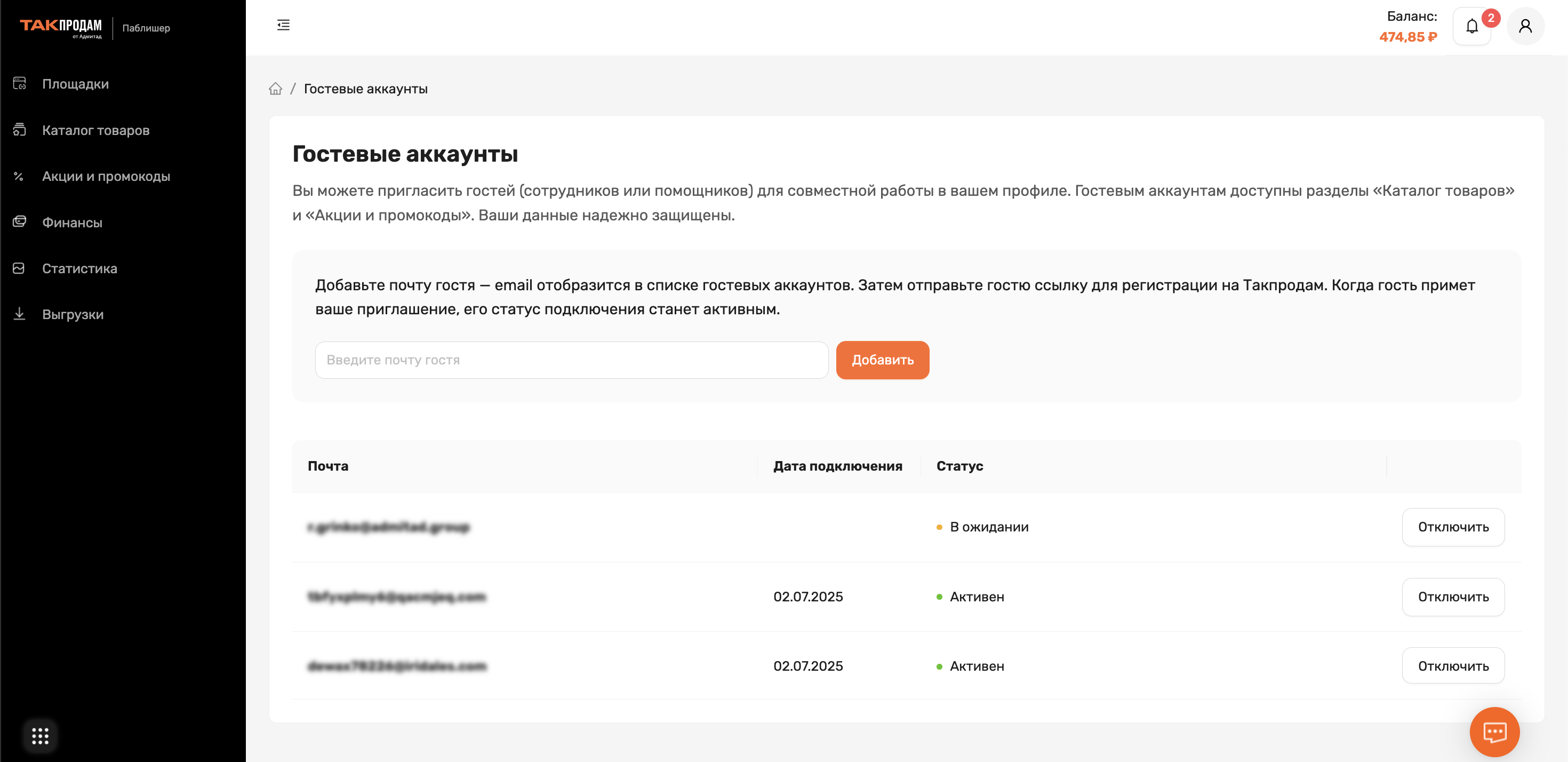Screen dimensions: 1568x762
Task: Collapse the sidebar with hamburger icon
Action: tap(283, 25)
